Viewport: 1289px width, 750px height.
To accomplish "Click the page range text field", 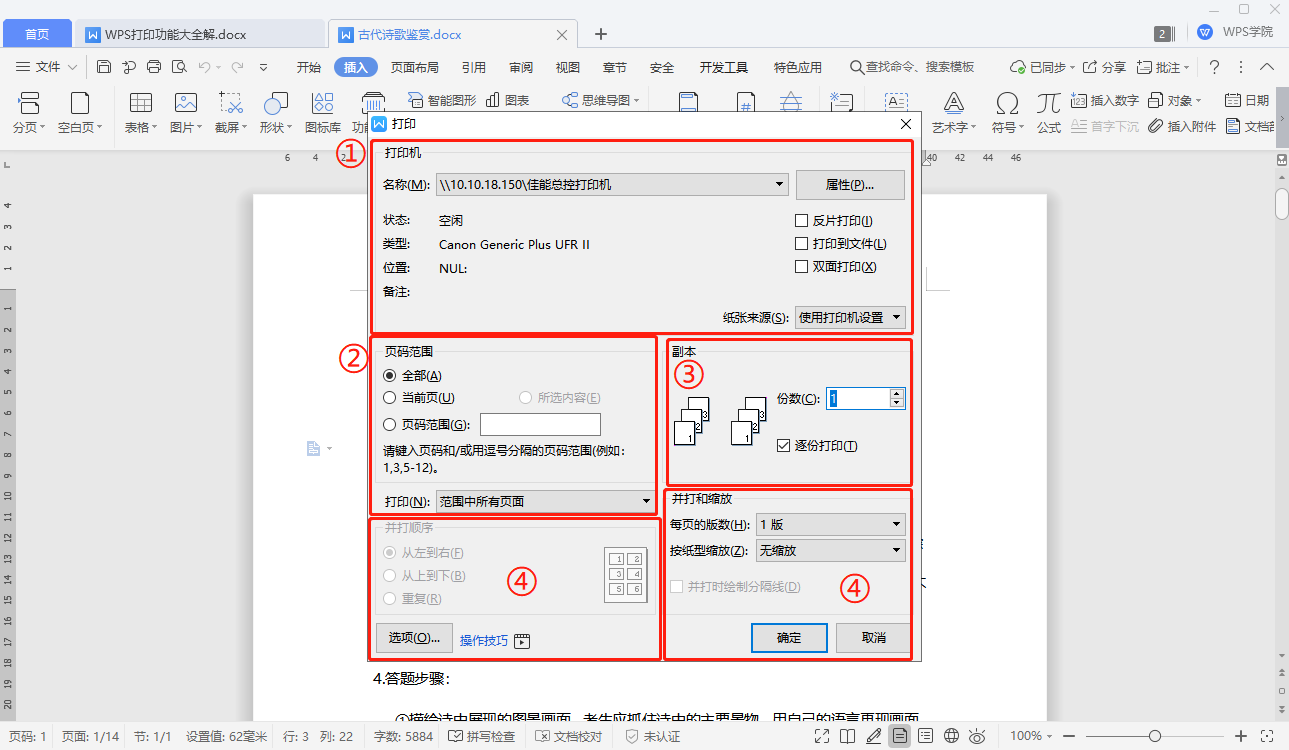I will [540, 424].
